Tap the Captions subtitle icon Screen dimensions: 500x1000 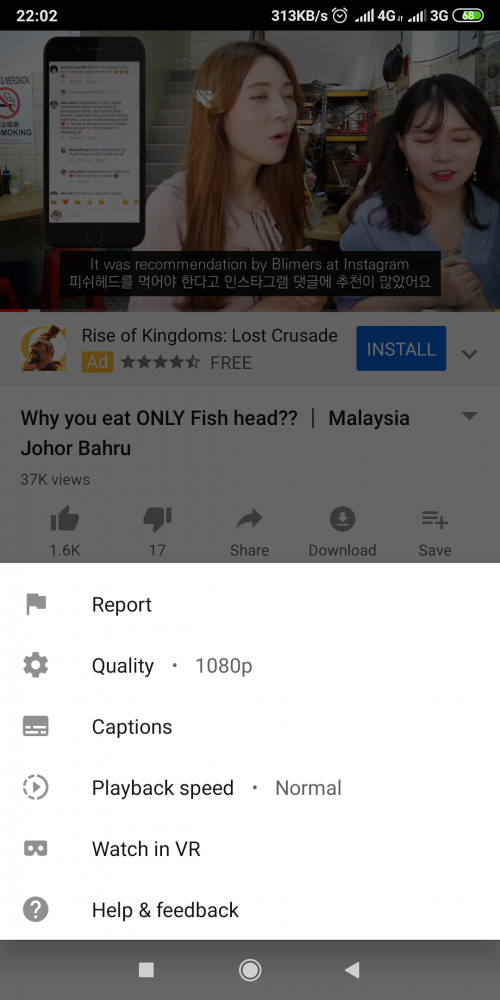36,726
